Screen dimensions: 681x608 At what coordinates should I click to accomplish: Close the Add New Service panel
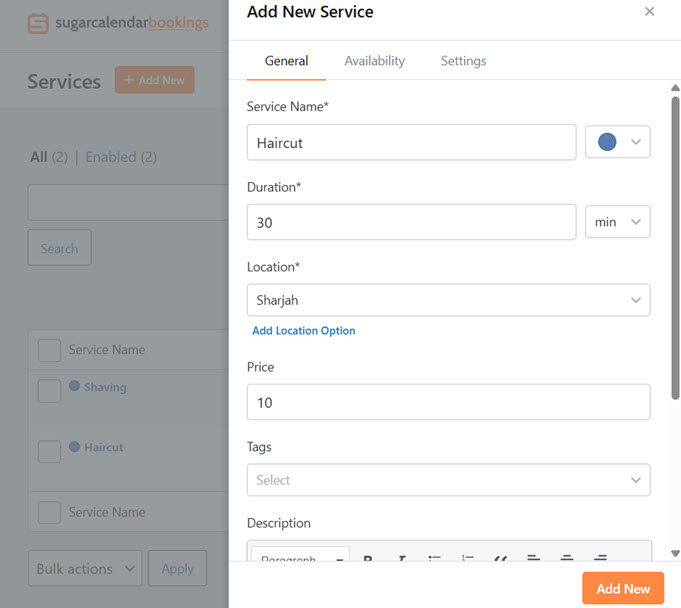[649, 11]
